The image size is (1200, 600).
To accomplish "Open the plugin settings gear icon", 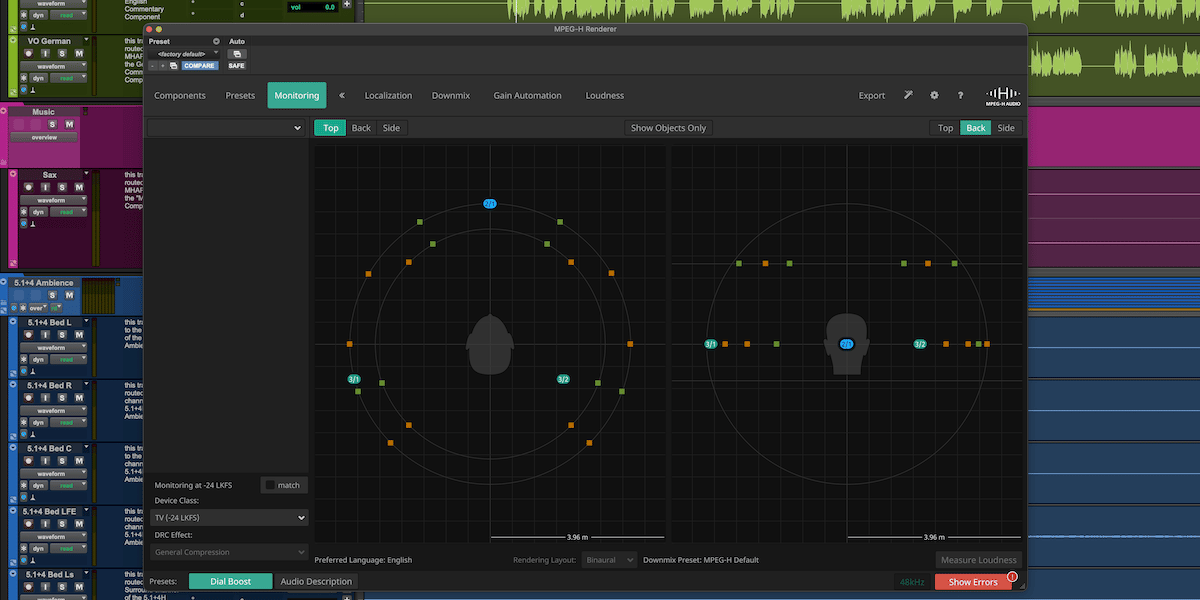I will (x=934, y=96).
